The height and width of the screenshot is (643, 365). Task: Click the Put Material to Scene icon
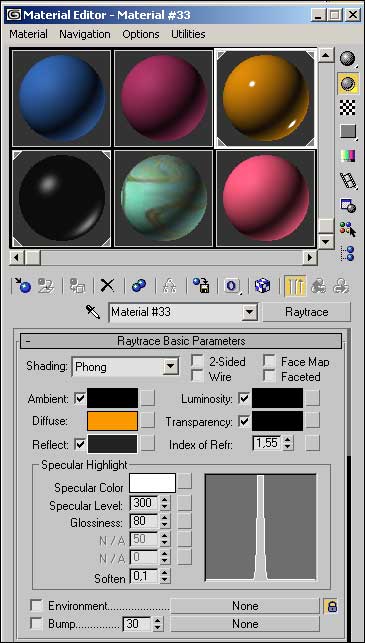[46, 286]
